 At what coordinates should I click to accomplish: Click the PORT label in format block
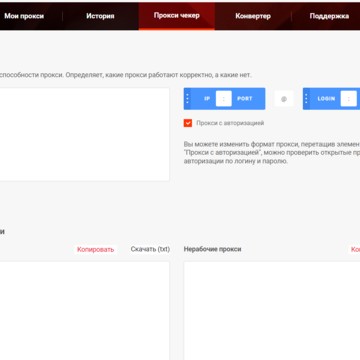point(245,99)
